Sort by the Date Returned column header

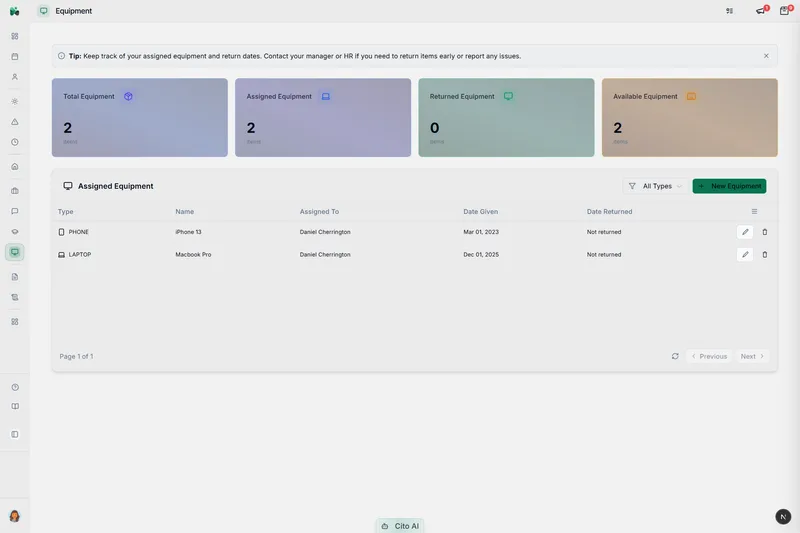click(609, 212)
